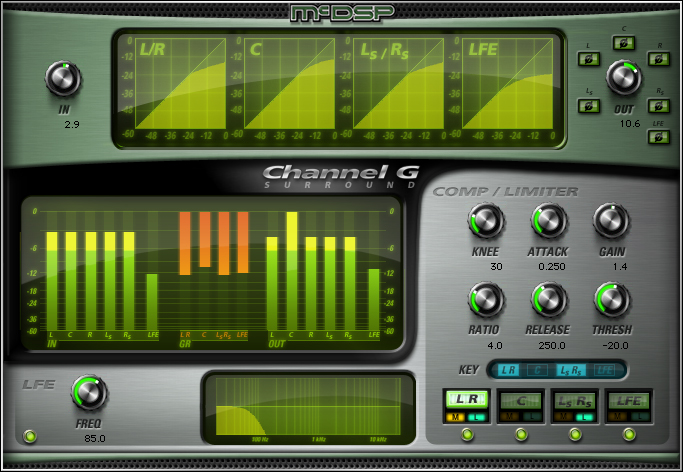Toggle L button under Ls Rs group

585,417
